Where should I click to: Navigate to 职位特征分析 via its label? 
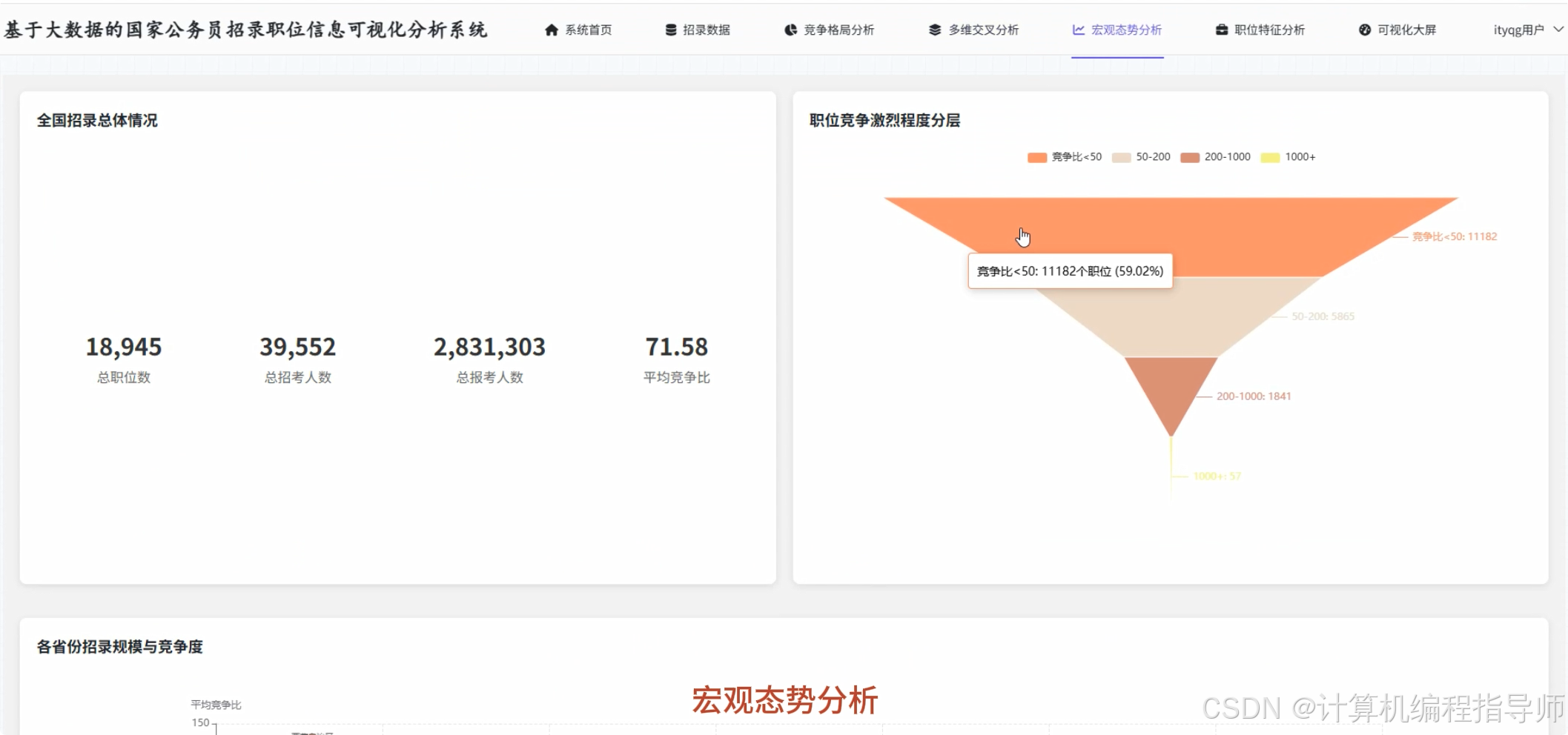point(1269,30)
